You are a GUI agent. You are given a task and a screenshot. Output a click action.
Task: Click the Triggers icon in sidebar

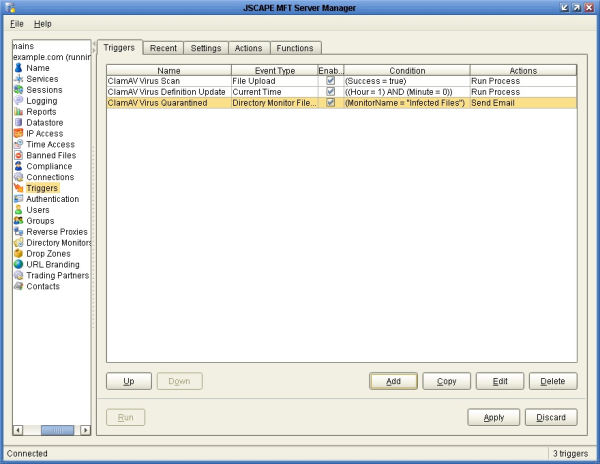tap(18, 188)
